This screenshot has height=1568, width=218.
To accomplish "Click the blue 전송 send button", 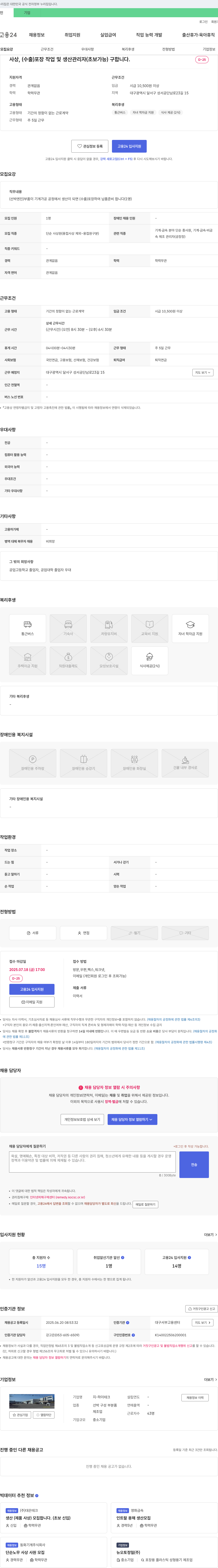I will tap(194, 1164).
